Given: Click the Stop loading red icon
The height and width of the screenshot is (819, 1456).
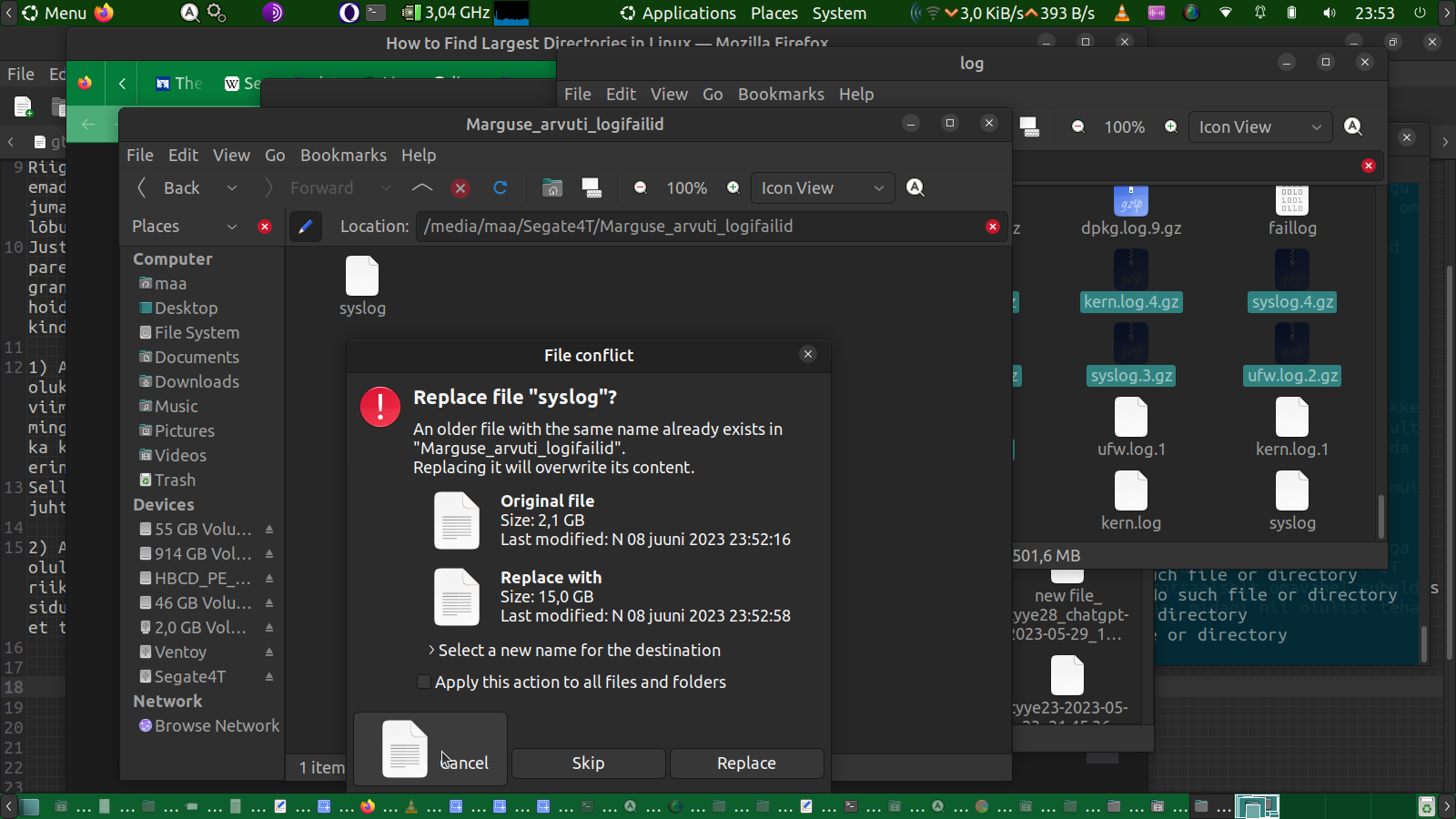Looking at the screenshot, I should (460, 187).
